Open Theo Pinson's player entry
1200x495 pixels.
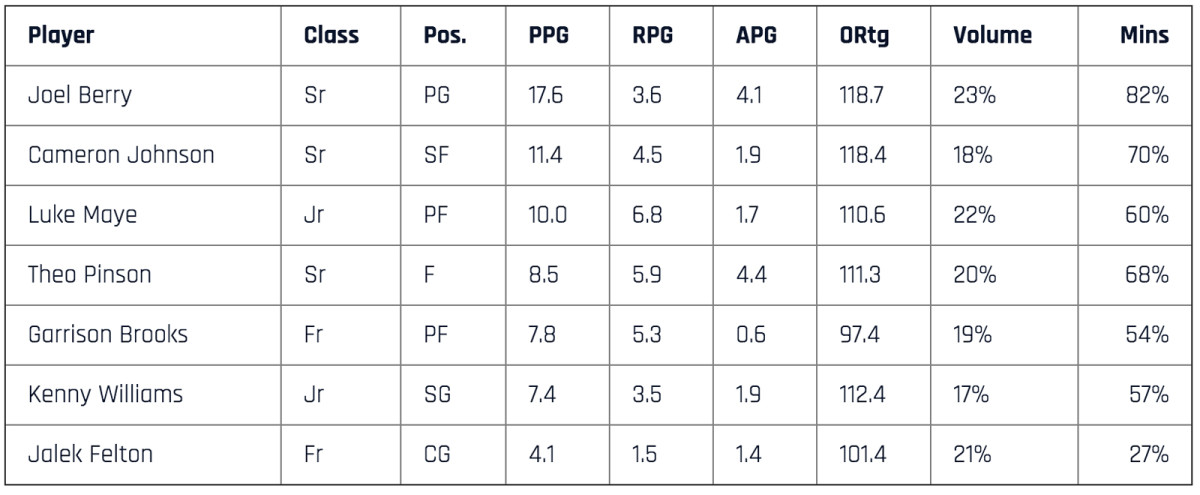[x=90, y=274]
